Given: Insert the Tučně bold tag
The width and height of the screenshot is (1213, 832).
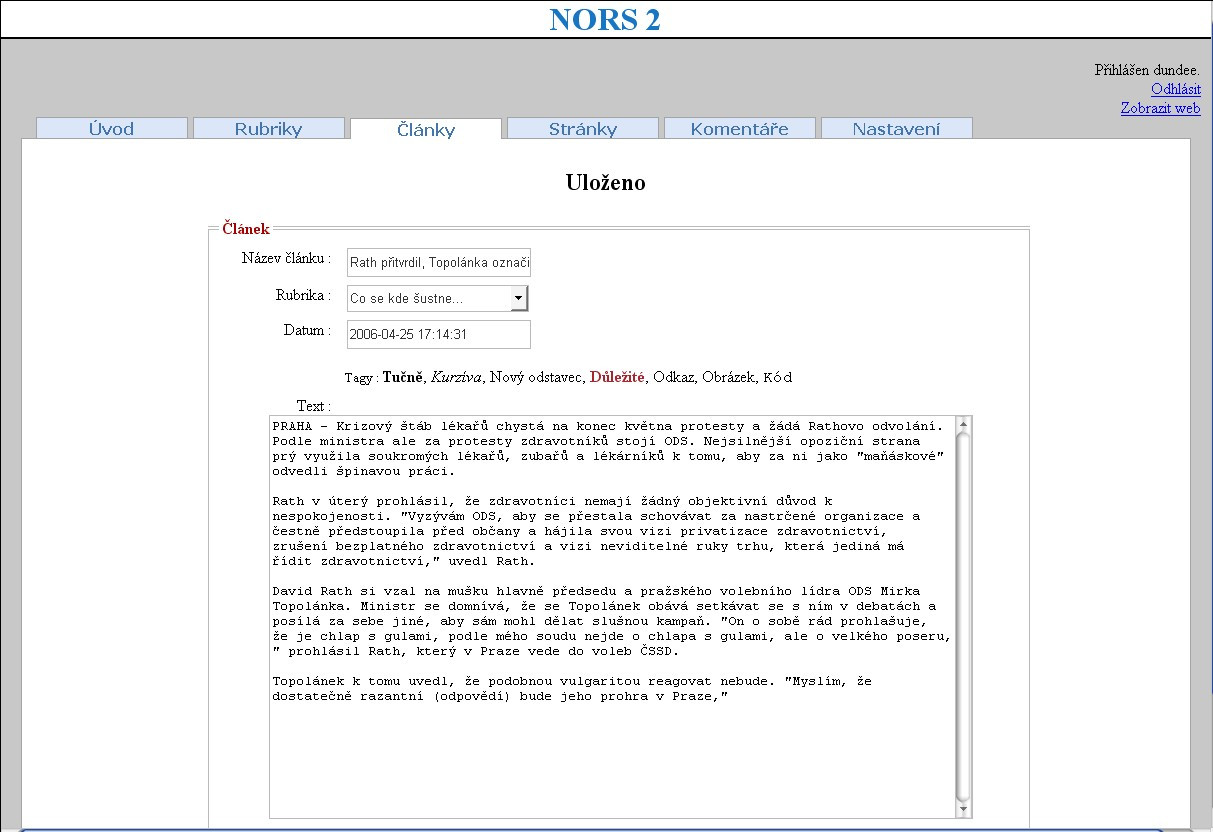Looking at the screenshot, I should click(403, 377).
